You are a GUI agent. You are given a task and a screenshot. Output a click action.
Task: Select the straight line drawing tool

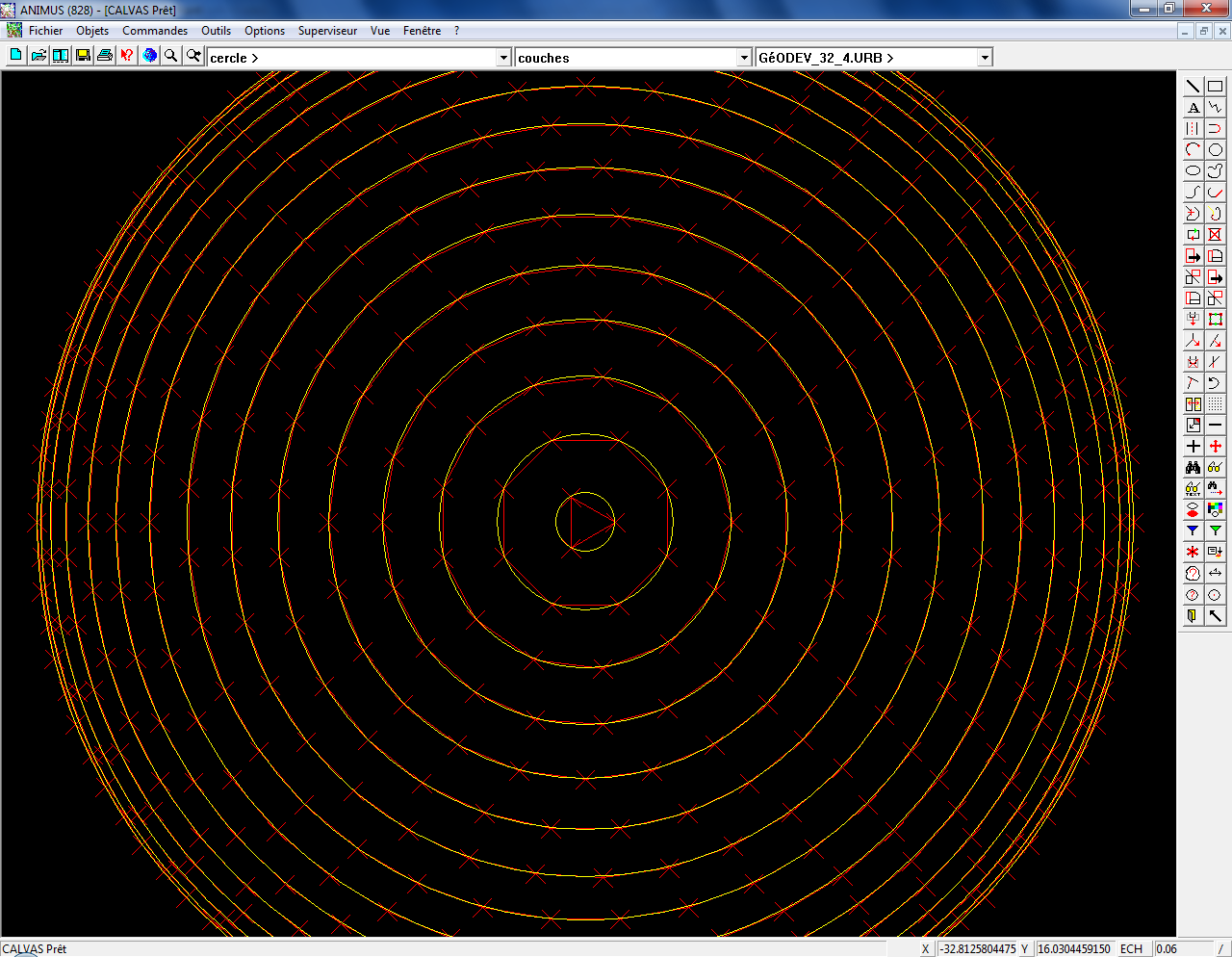tap(1193, 87)
